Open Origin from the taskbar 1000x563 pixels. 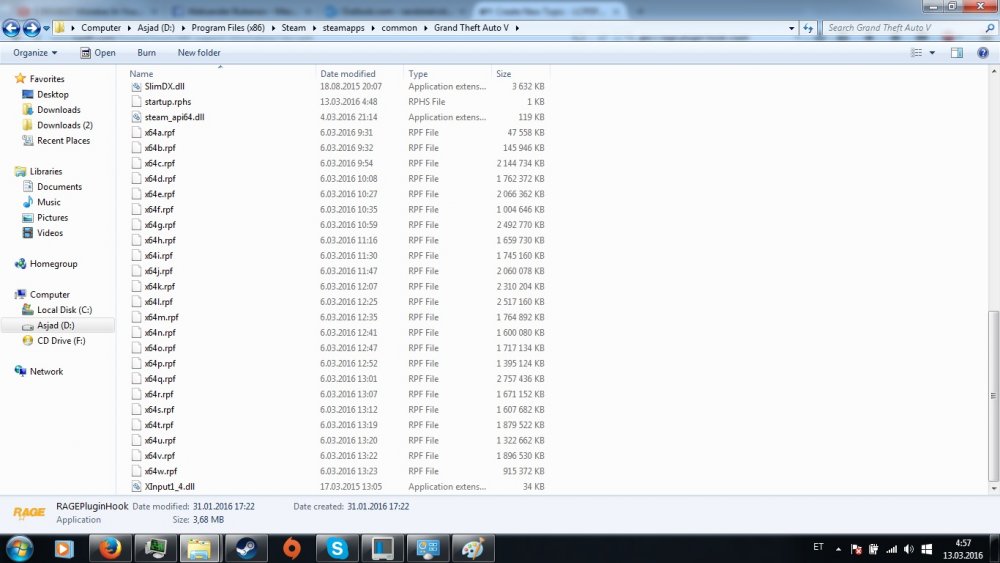coord(292,548)
